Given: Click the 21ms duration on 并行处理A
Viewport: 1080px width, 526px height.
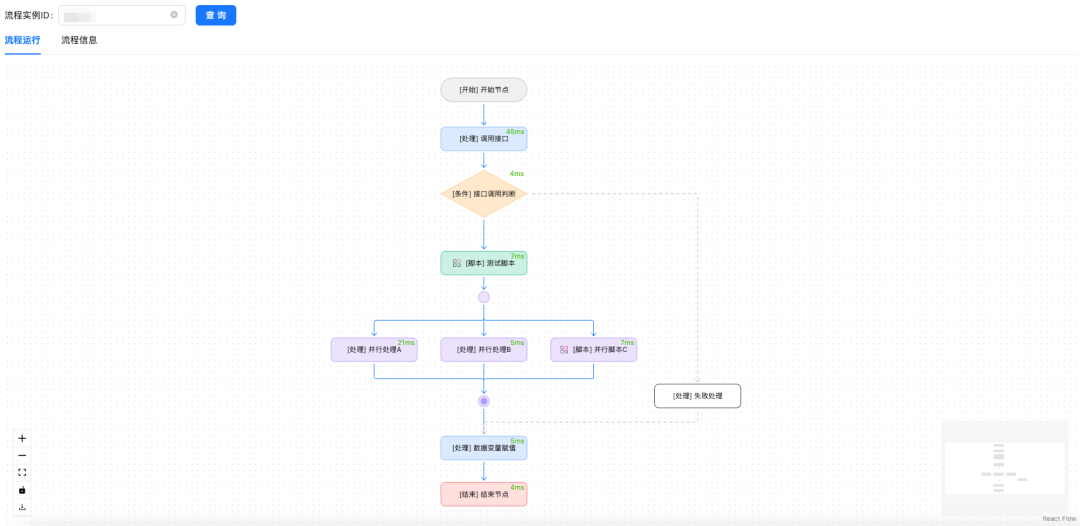Looking at the screenshot, I should (x=406, y=342).
